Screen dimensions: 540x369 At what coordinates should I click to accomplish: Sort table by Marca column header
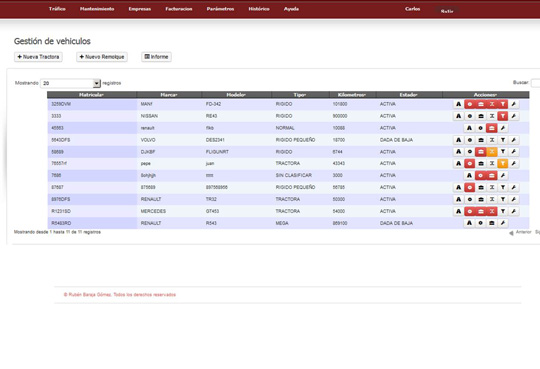click(x=169, y=95)
